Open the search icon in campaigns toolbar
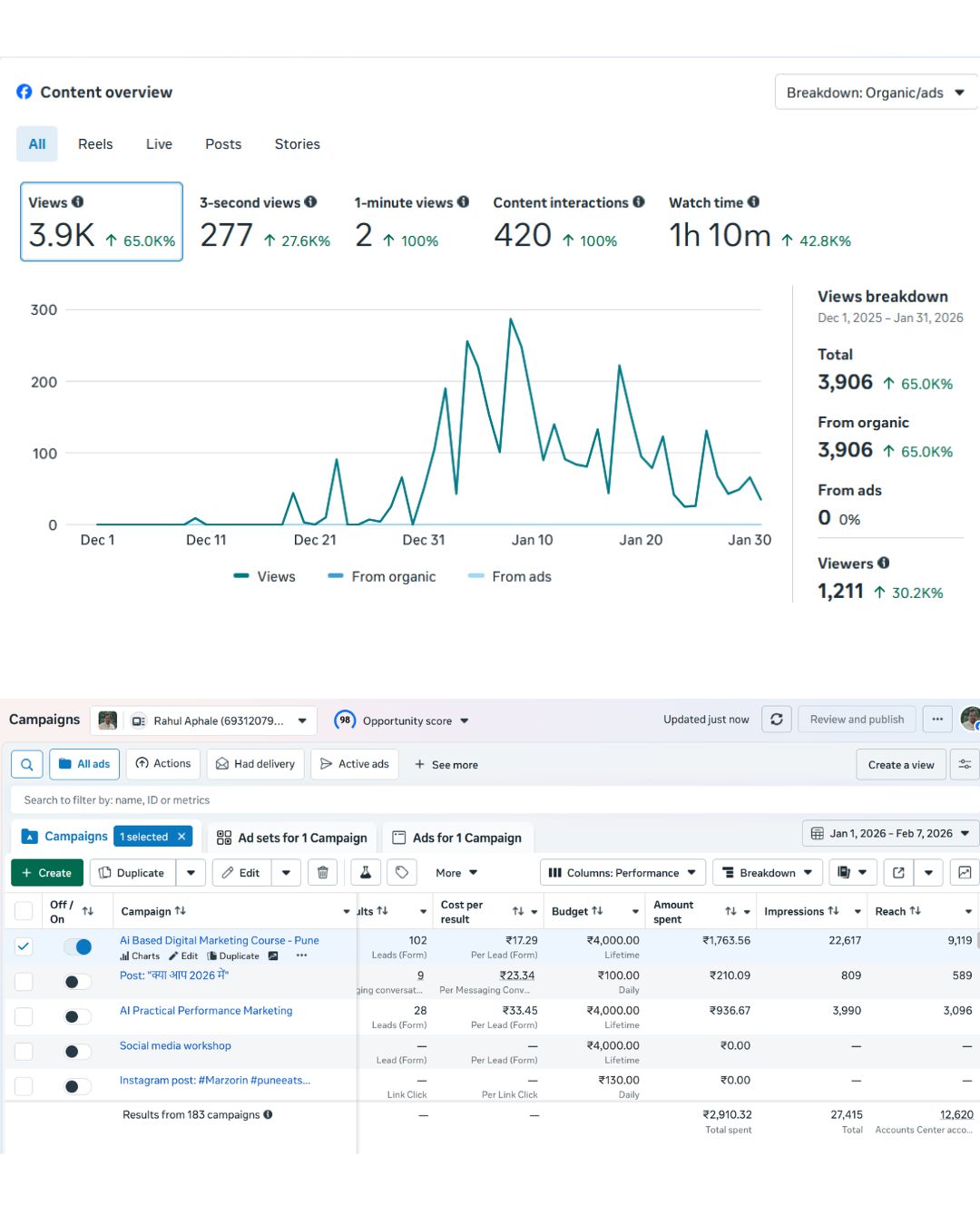 coord(25,764)
